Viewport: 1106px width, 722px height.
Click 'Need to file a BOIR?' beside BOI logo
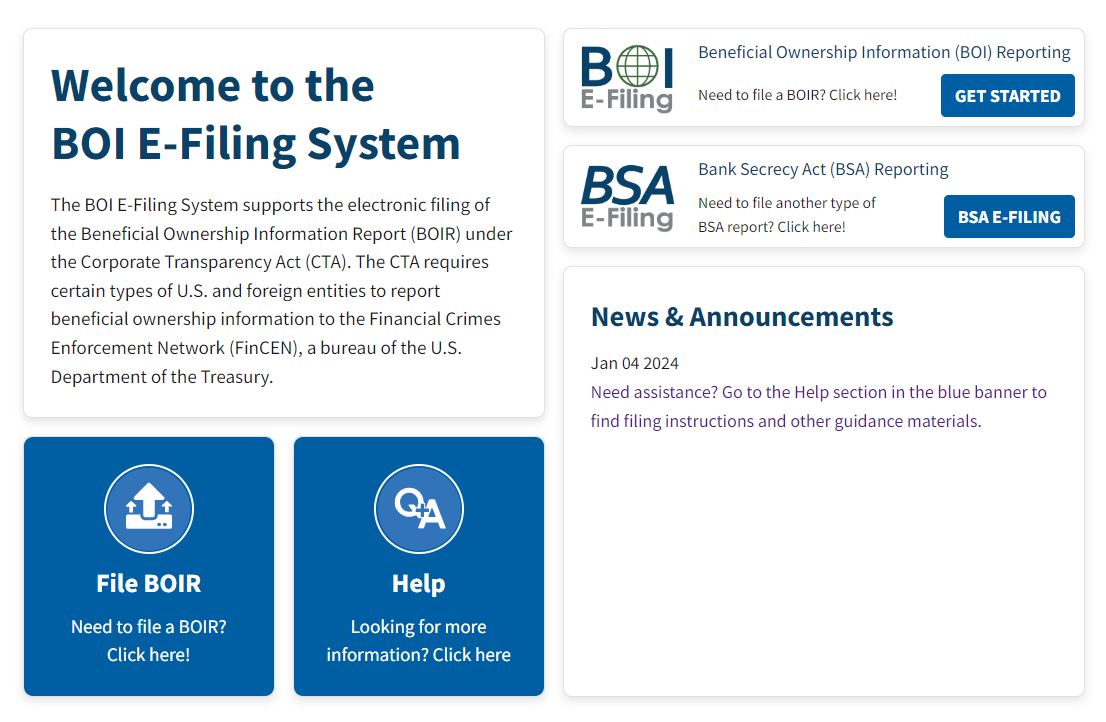[x=797, y=95]
